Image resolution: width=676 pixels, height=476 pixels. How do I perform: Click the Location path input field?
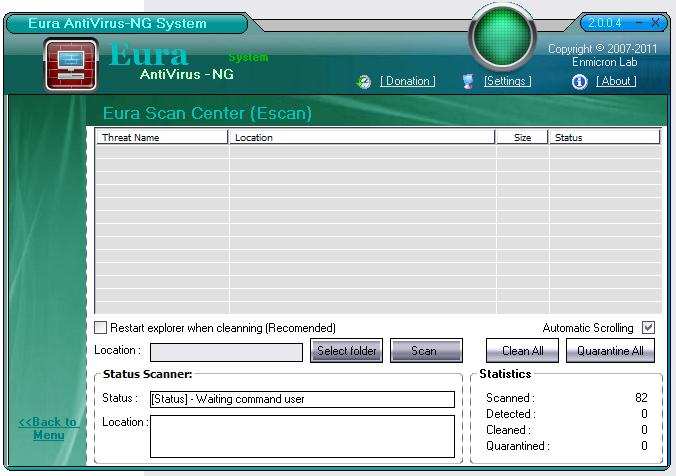pos(226,352)
